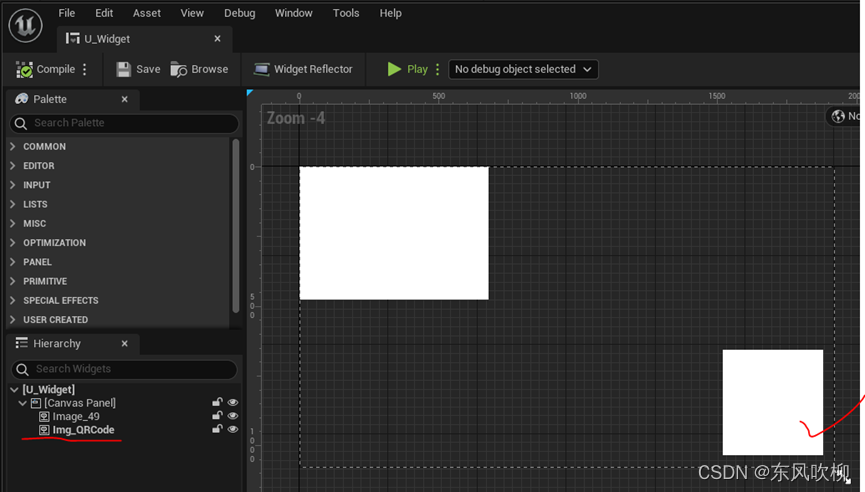Select the U_Widget editor tab
The image size is (865, 492).
click(145, 39)
